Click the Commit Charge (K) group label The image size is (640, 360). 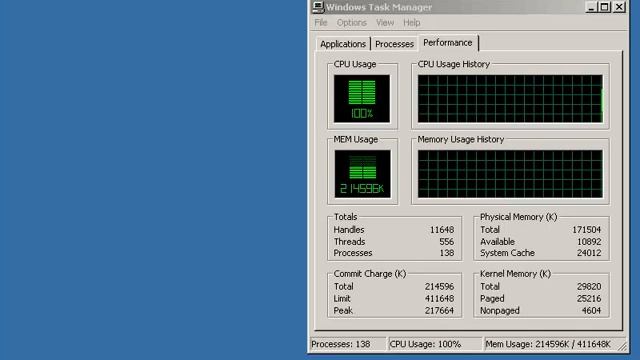click(370, 274)
